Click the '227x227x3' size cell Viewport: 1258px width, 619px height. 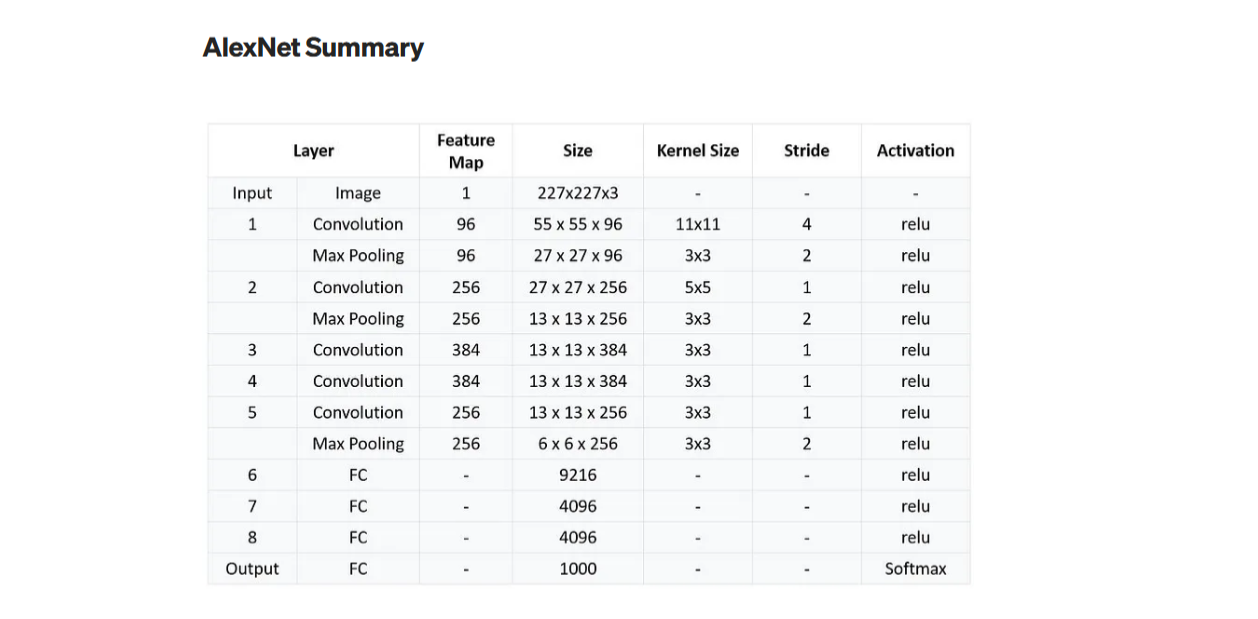578,193
